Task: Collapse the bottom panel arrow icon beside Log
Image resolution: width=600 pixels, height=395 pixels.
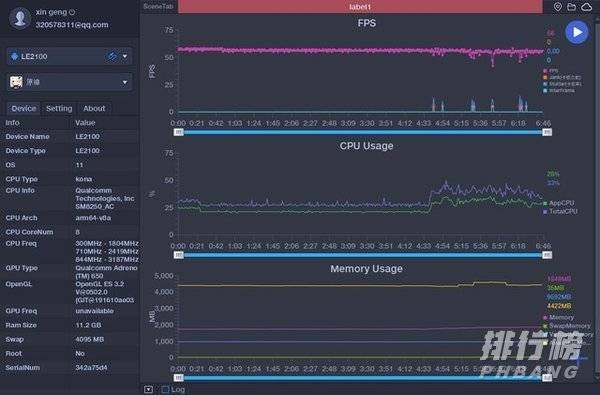Action: click(x=148, y=390)
